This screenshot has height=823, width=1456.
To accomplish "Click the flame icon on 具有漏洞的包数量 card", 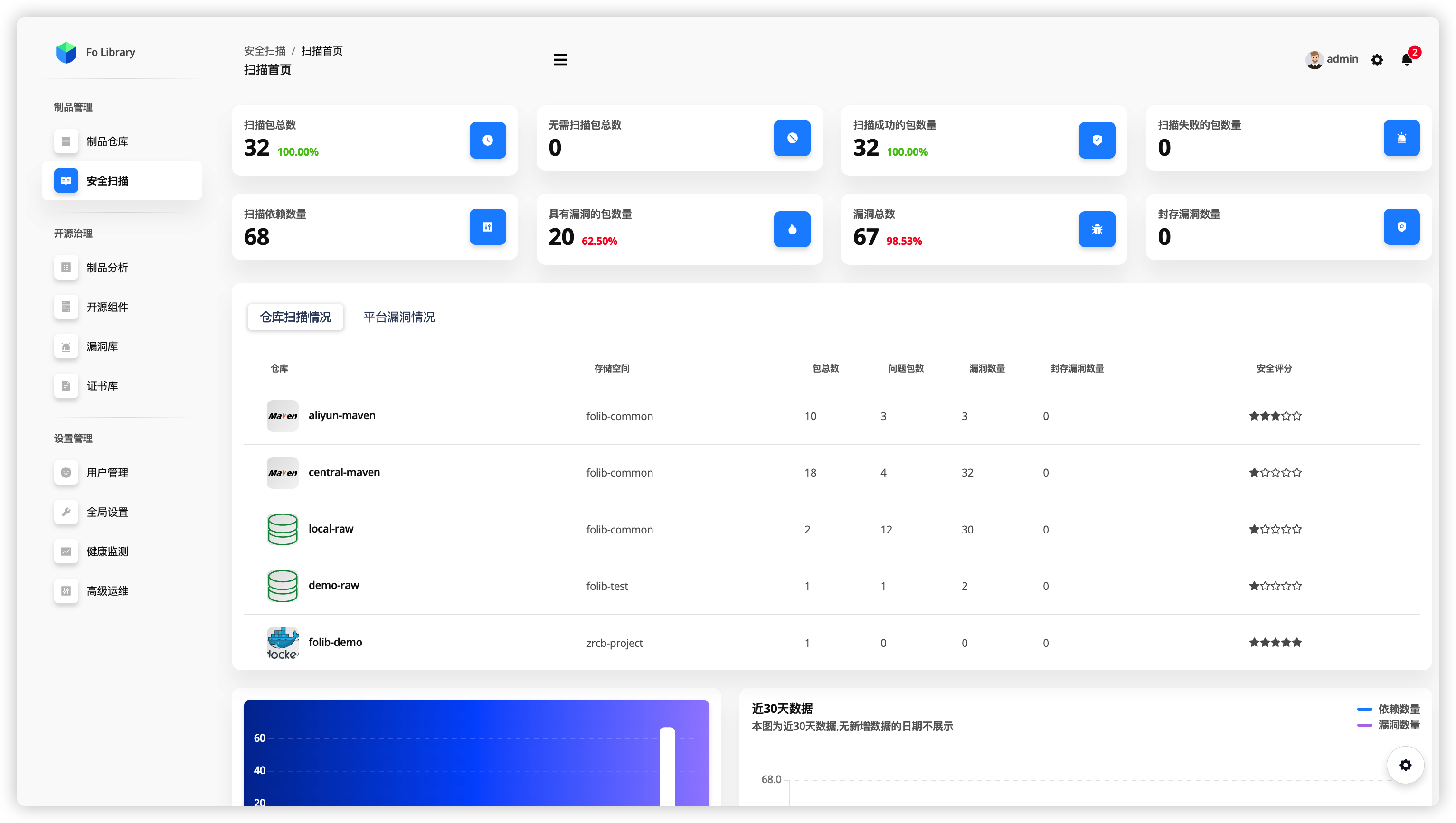I will (792, 229).
